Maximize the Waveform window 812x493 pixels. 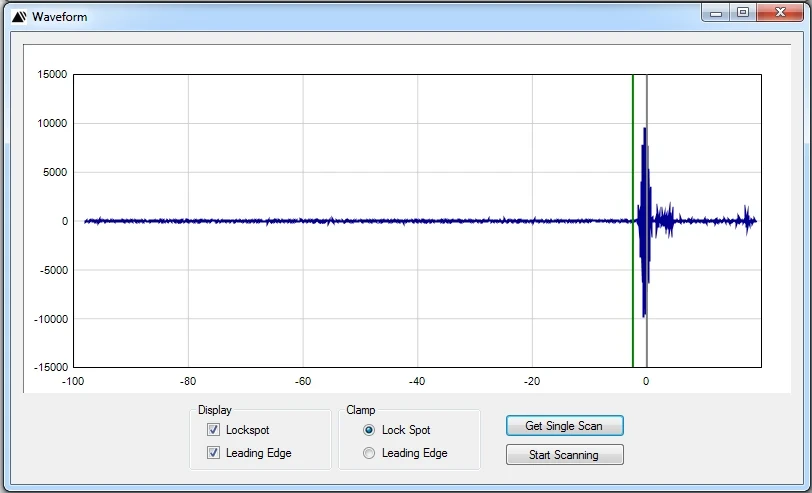(x=742, y=13)
